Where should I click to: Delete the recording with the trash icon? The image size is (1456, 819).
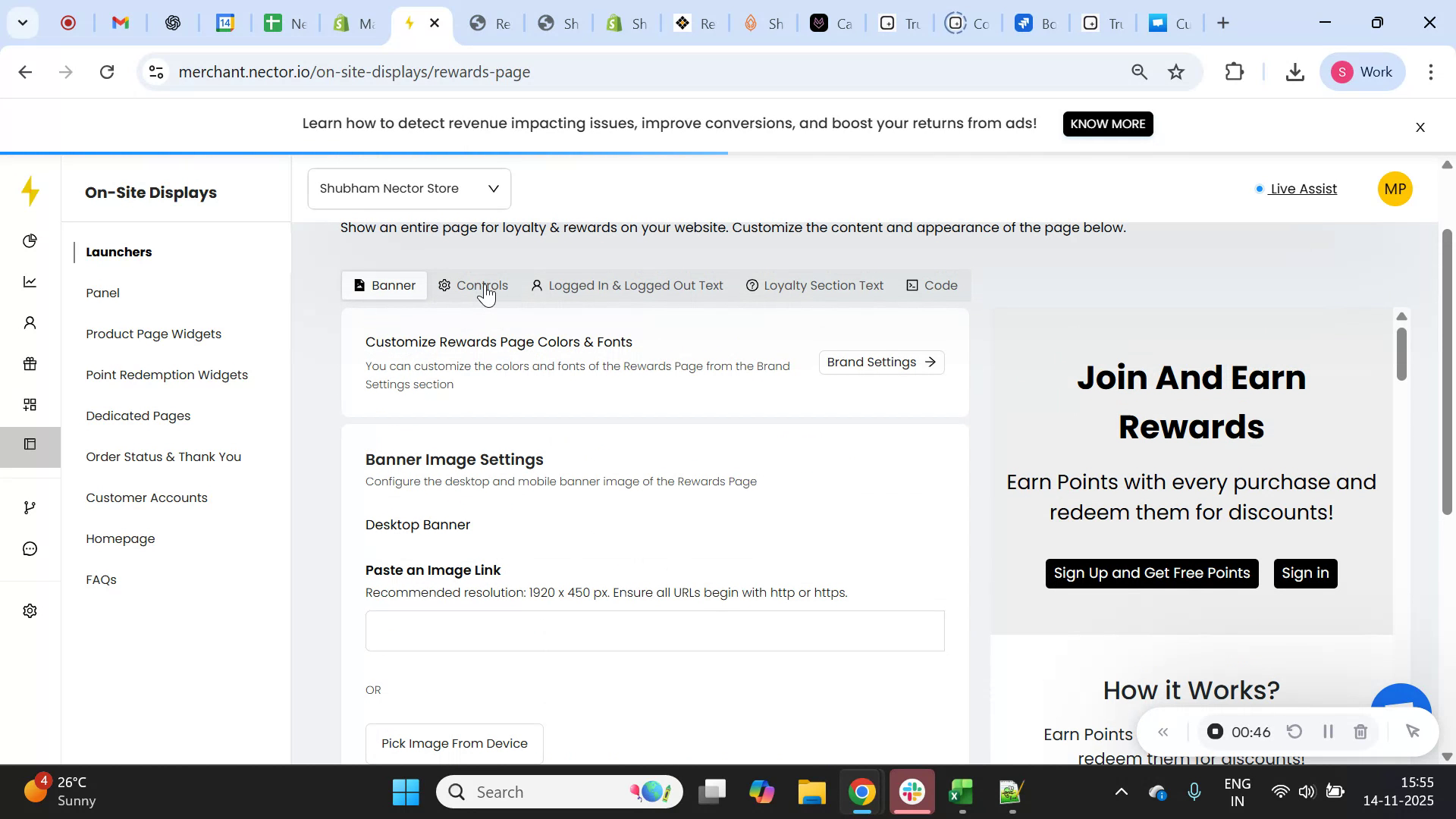pyautogui.click(x=1360, y=731)
